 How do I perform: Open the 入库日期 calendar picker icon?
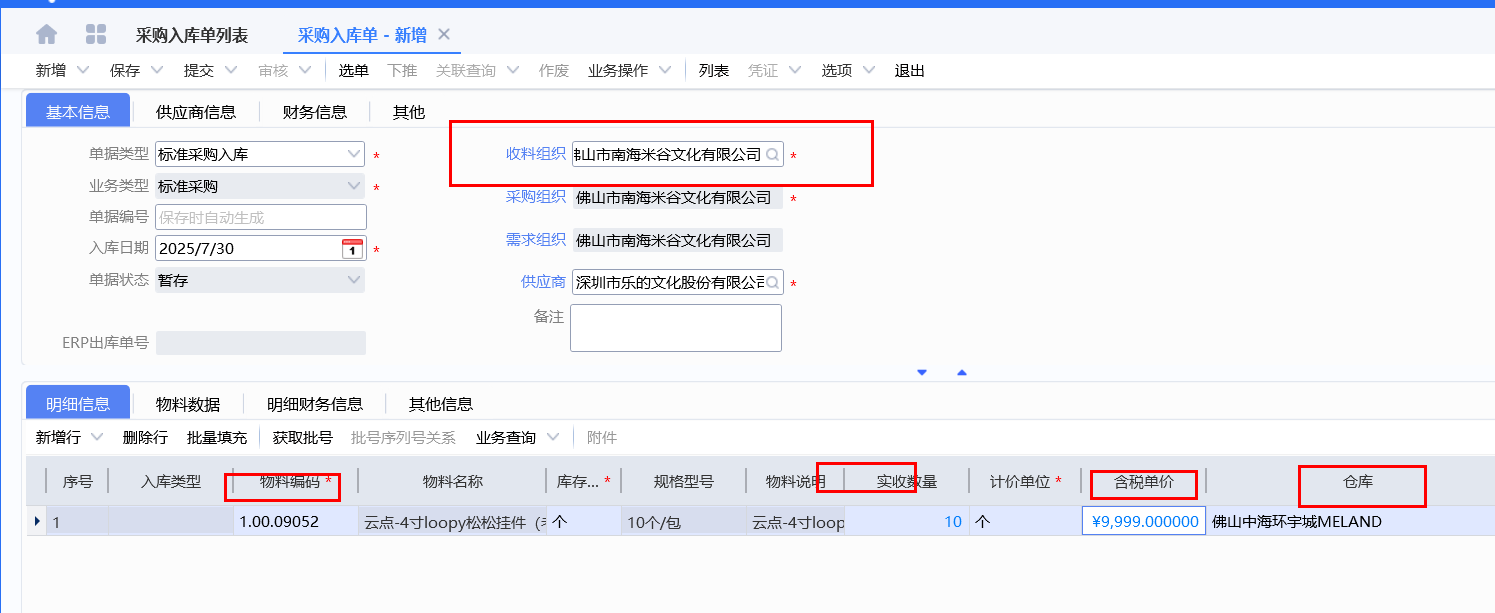[x=352, y=248]
